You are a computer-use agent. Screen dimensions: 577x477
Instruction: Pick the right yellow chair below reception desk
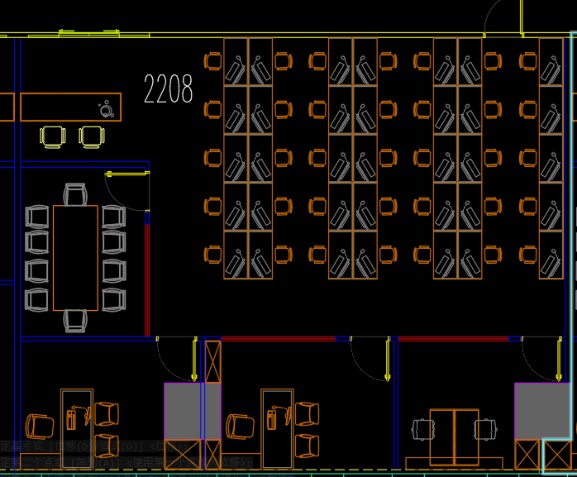point(92,137)
